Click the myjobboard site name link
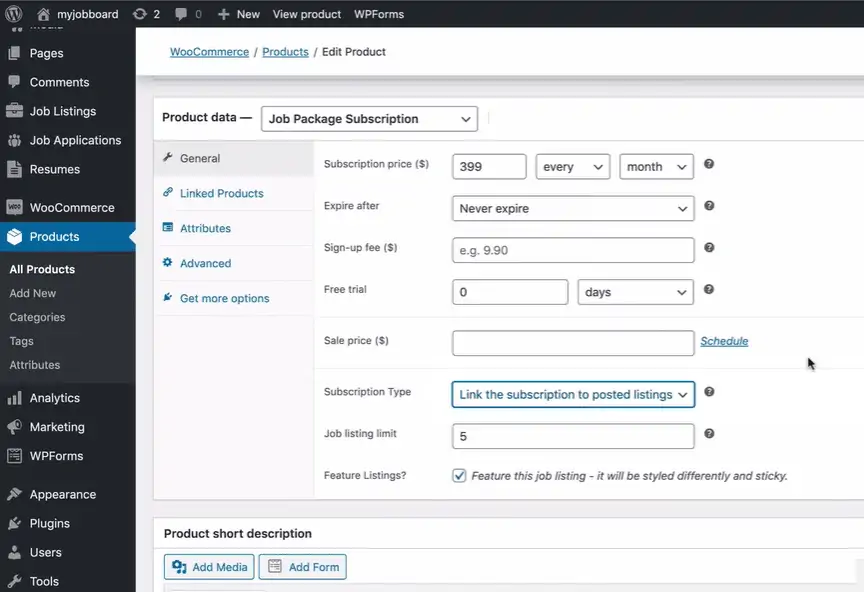Screen dimensions: 864x592 click(88, 14)
